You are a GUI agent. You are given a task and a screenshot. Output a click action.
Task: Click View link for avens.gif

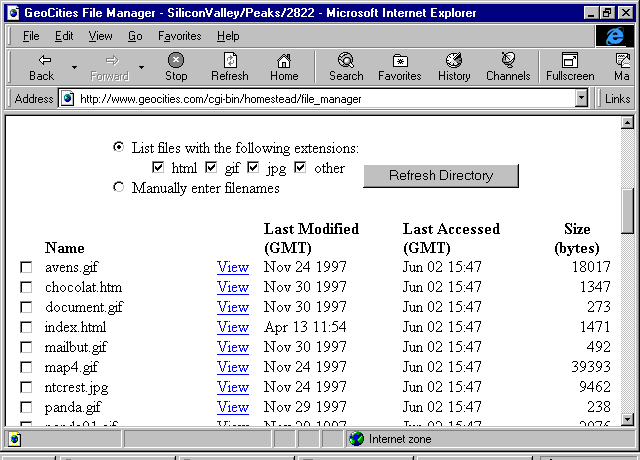click(233, 267)
